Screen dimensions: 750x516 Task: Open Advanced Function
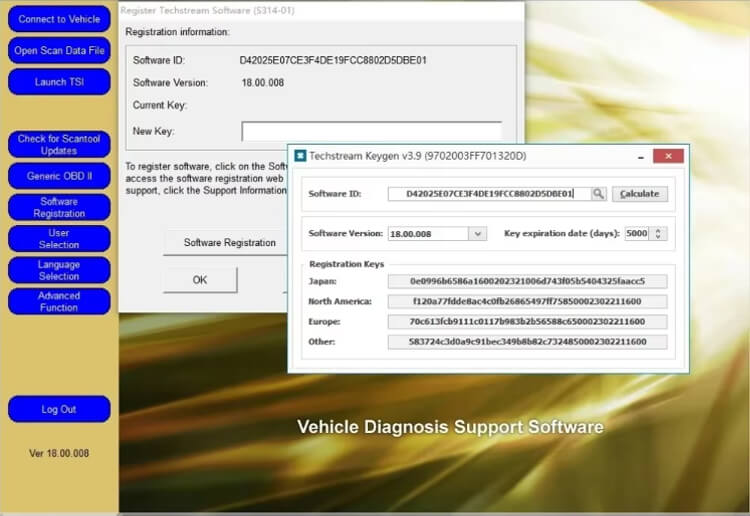59,301
